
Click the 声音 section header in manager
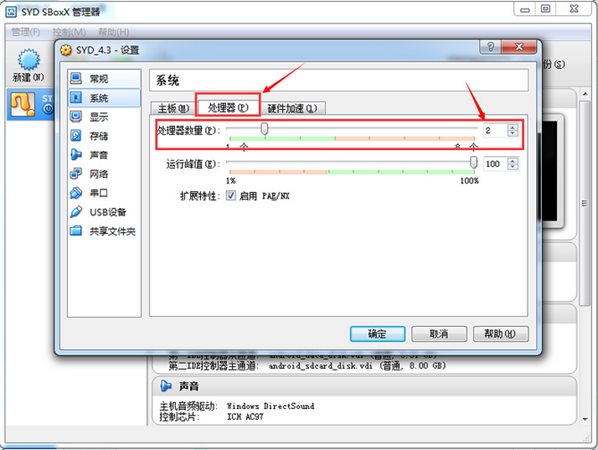(x=364, y=386)
